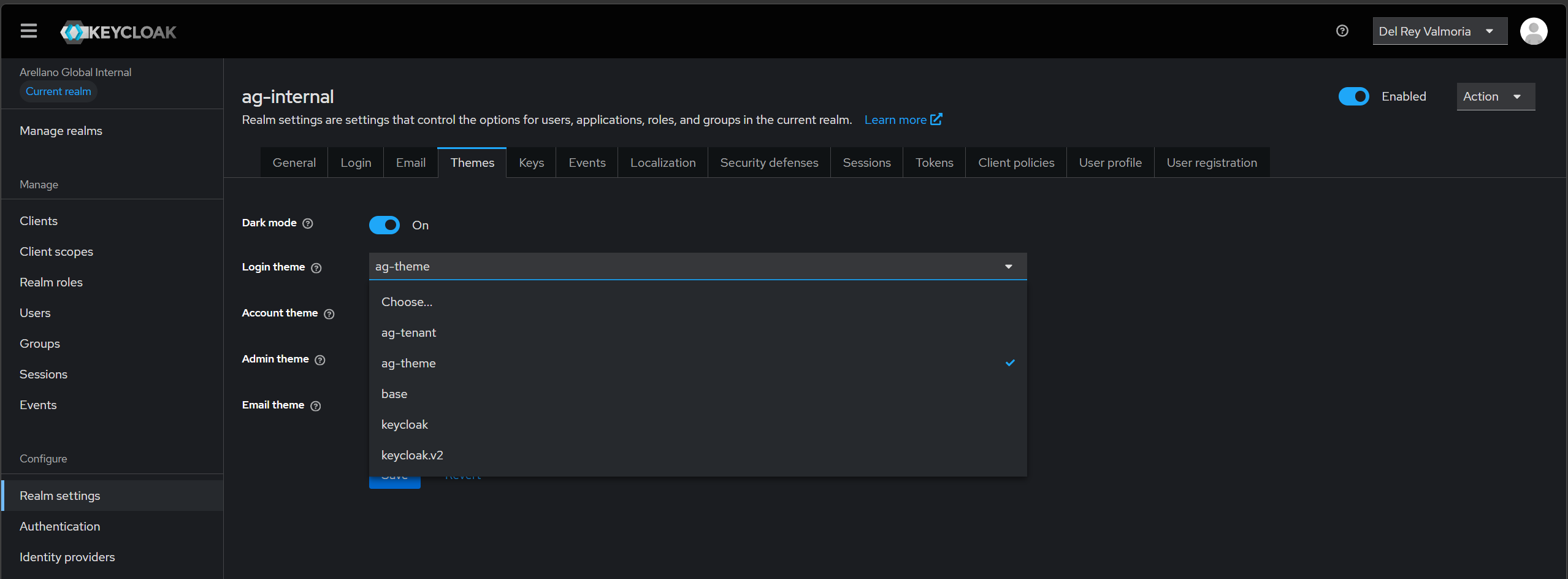Screen dimensions: 1568x579
Task: Show help for Account theme
Action: 329,313
